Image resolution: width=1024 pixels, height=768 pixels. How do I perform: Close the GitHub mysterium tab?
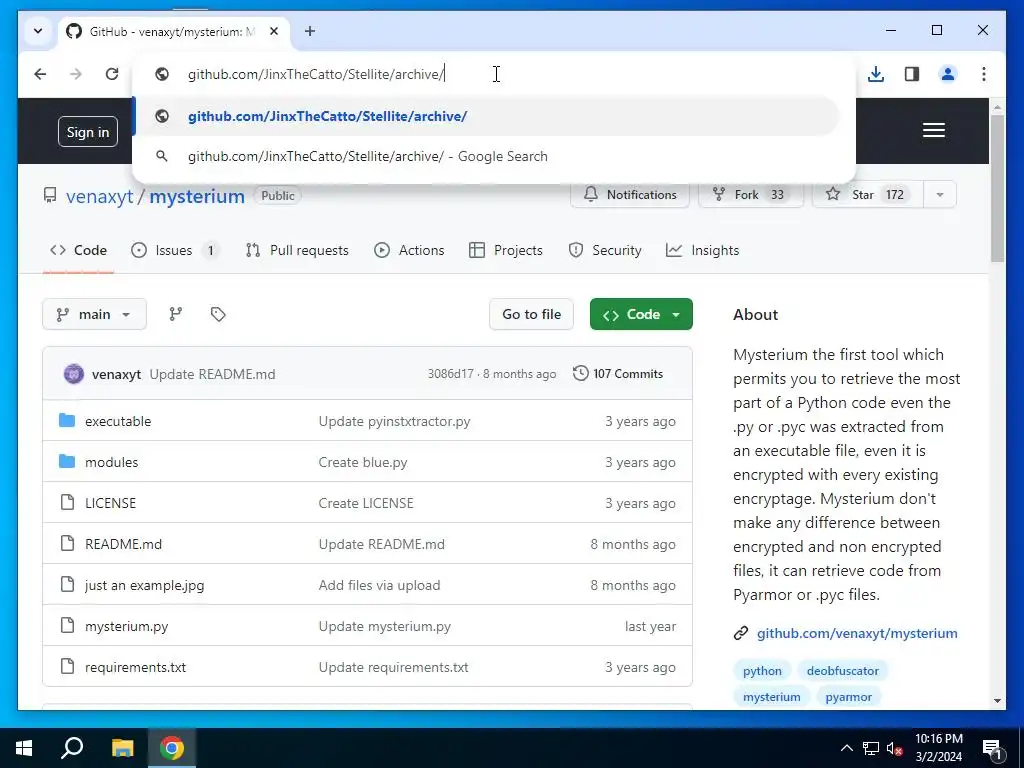(x=274, y=31)
